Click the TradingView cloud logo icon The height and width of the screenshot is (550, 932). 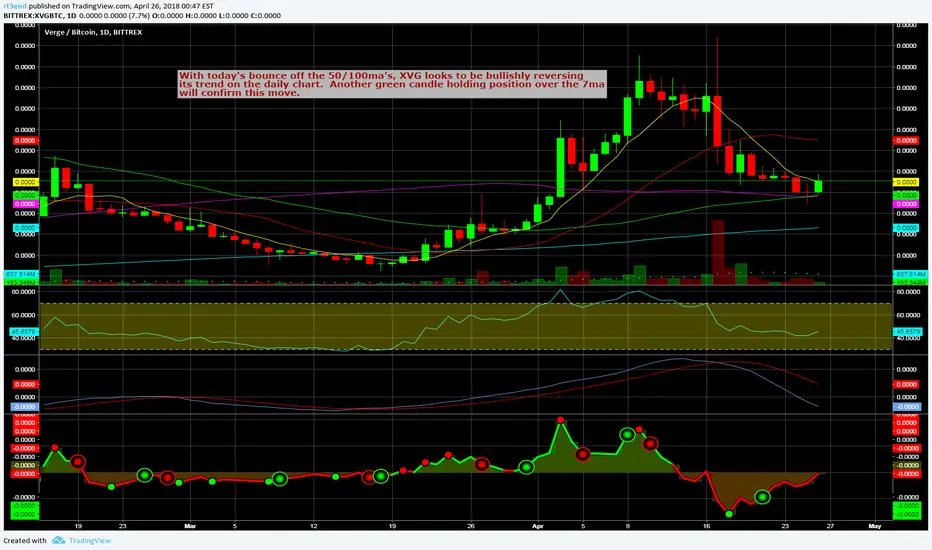coord(58,540)
